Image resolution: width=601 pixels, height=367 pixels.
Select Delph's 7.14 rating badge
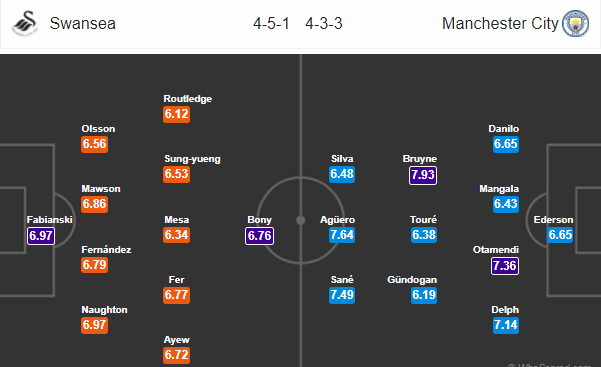click(x=506, y=325)
